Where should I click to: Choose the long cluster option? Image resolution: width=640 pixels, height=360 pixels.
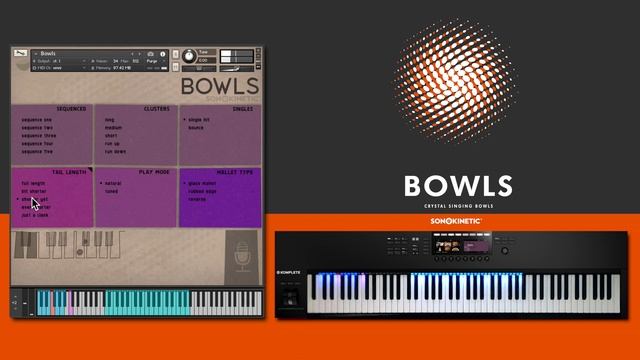pyautogui.click(x=109, y=120)
